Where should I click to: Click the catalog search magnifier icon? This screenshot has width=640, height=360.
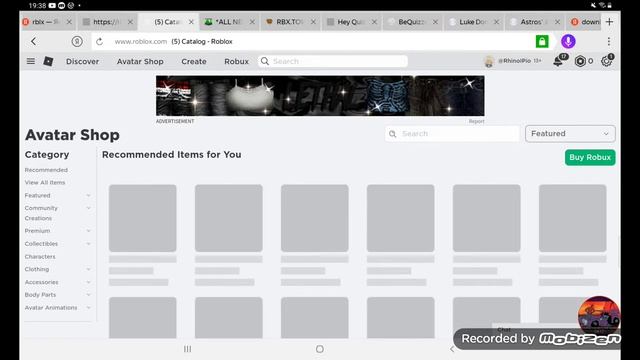[393, 134]
